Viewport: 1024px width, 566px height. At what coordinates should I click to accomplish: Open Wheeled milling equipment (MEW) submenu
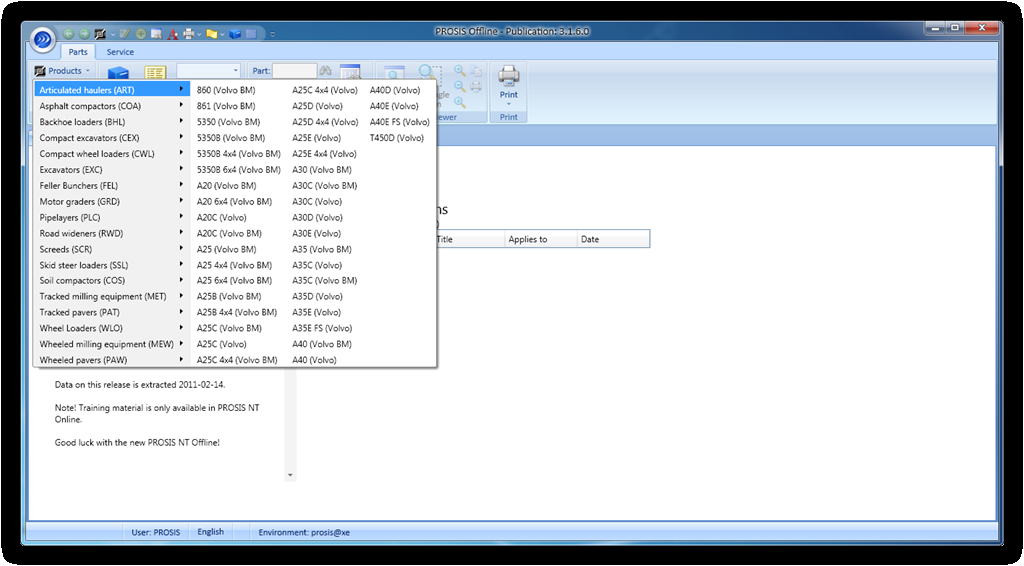112,344
